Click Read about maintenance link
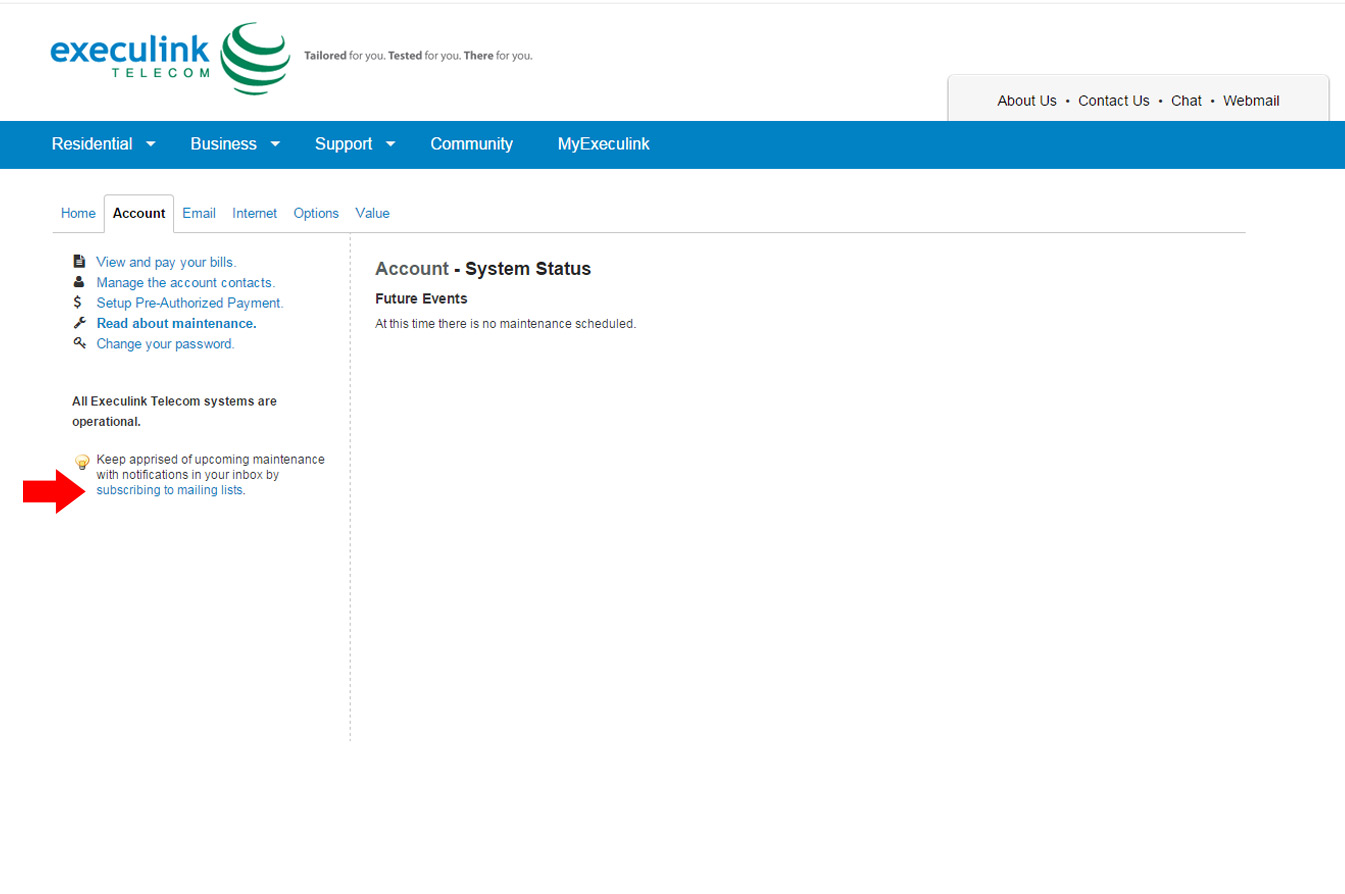 point(176,323)
